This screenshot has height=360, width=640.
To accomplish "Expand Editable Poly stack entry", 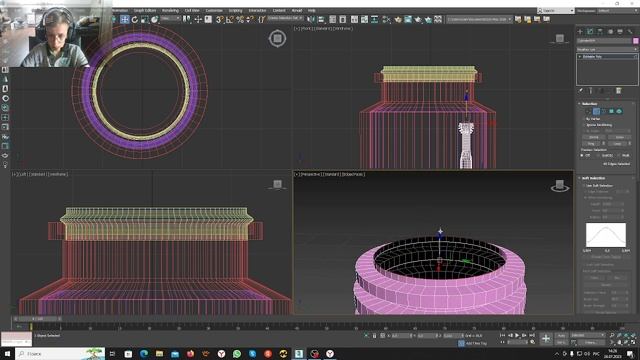I will [x=580, y=57].
